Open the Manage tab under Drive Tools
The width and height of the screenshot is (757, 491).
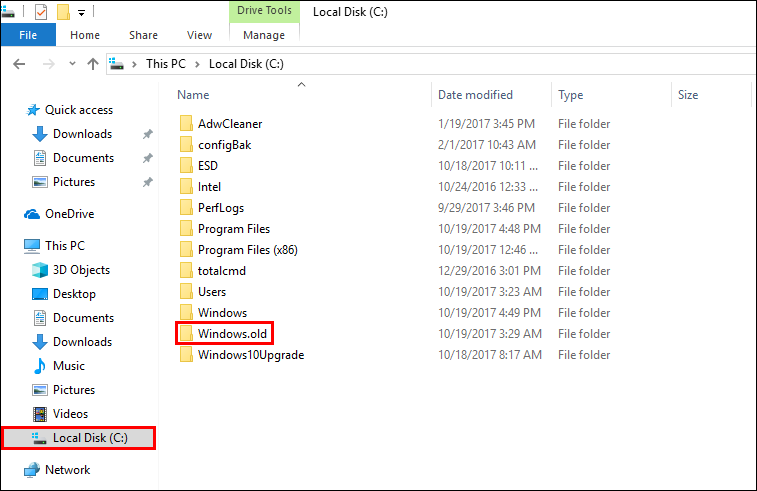click(264, 35)
